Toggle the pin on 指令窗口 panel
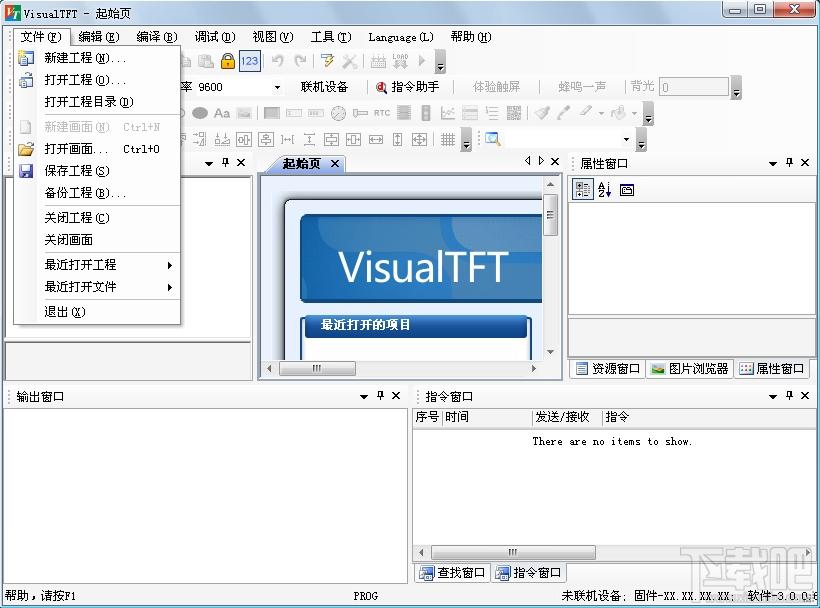The image size is (820, 608). (x=789, y=395)
